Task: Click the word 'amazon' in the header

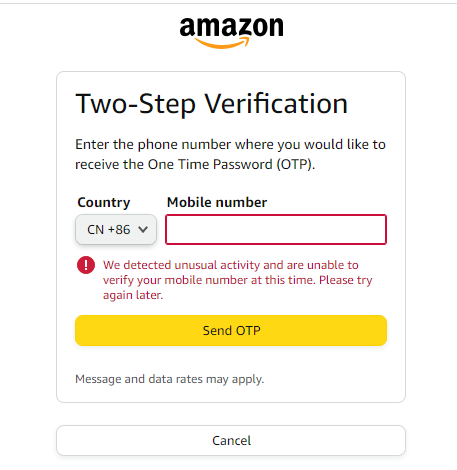Action: [231, 27]
